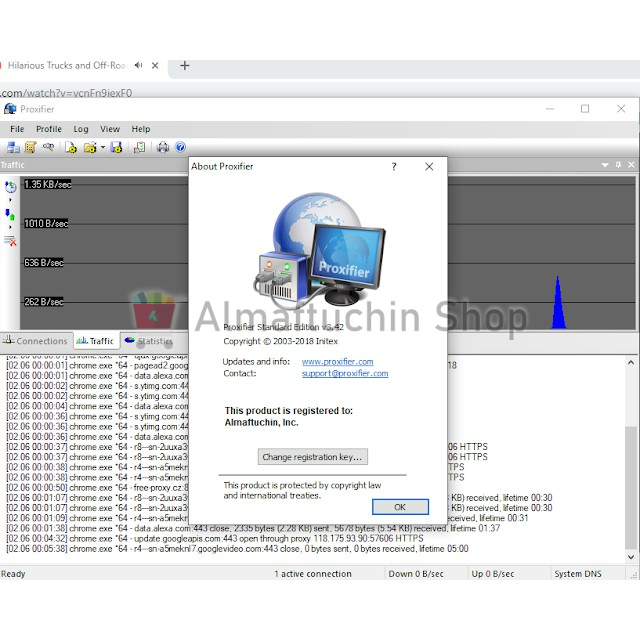This screenshot has width=640, height=640.
Task: Click 1 active connection status text
Action: pos(313,574)
